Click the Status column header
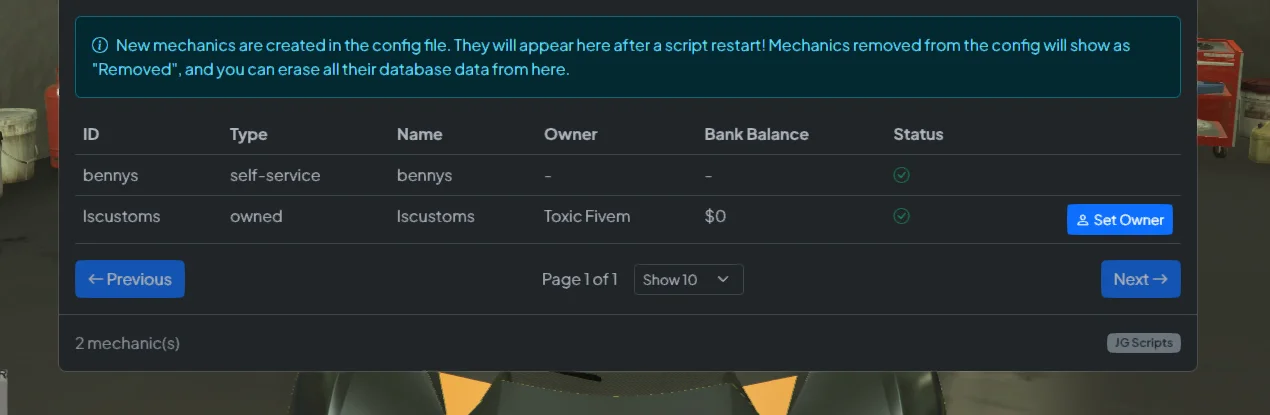 [x=918, y=134]
